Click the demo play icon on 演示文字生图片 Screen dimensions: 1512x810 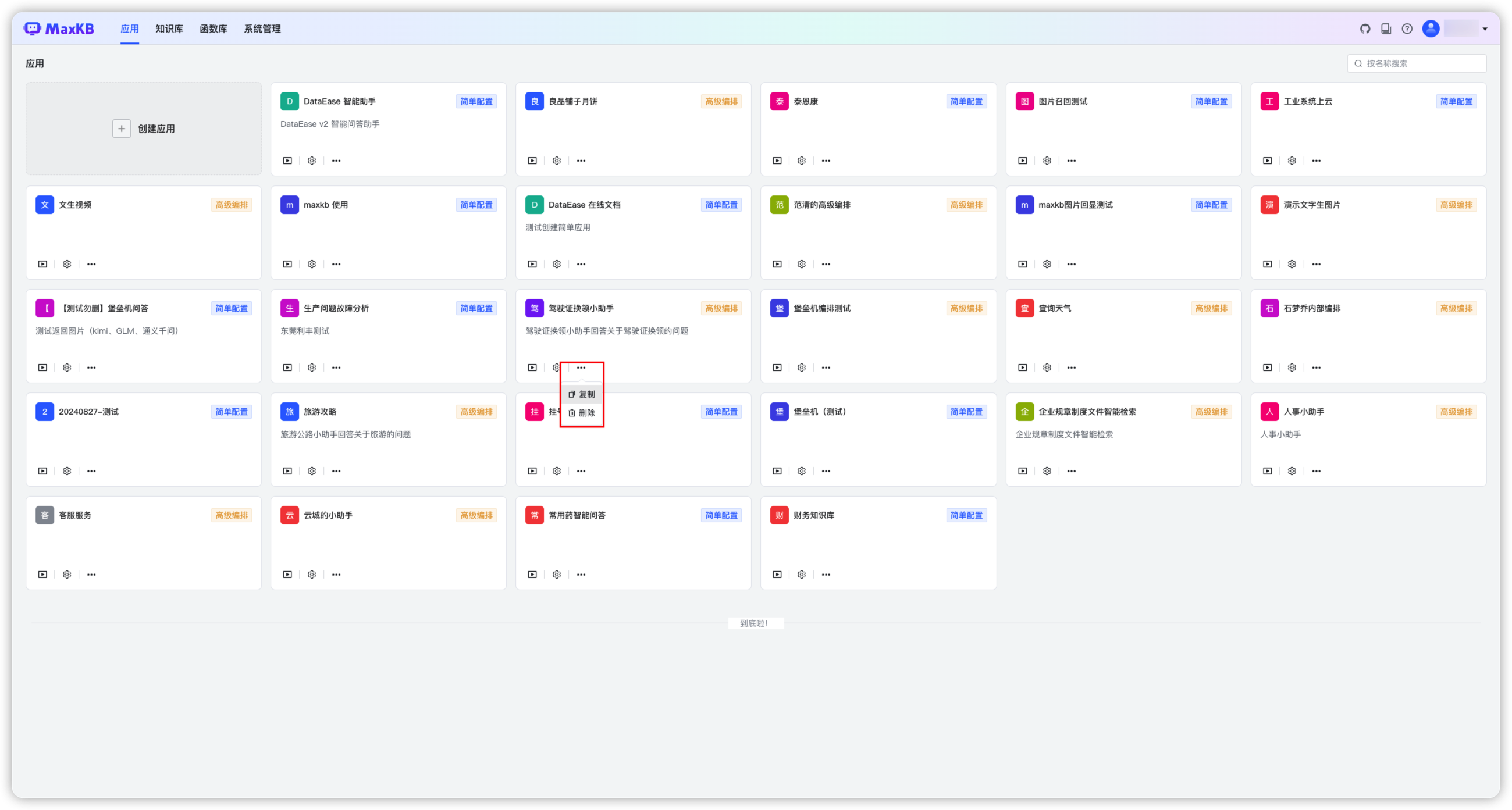pos(1268,265)
